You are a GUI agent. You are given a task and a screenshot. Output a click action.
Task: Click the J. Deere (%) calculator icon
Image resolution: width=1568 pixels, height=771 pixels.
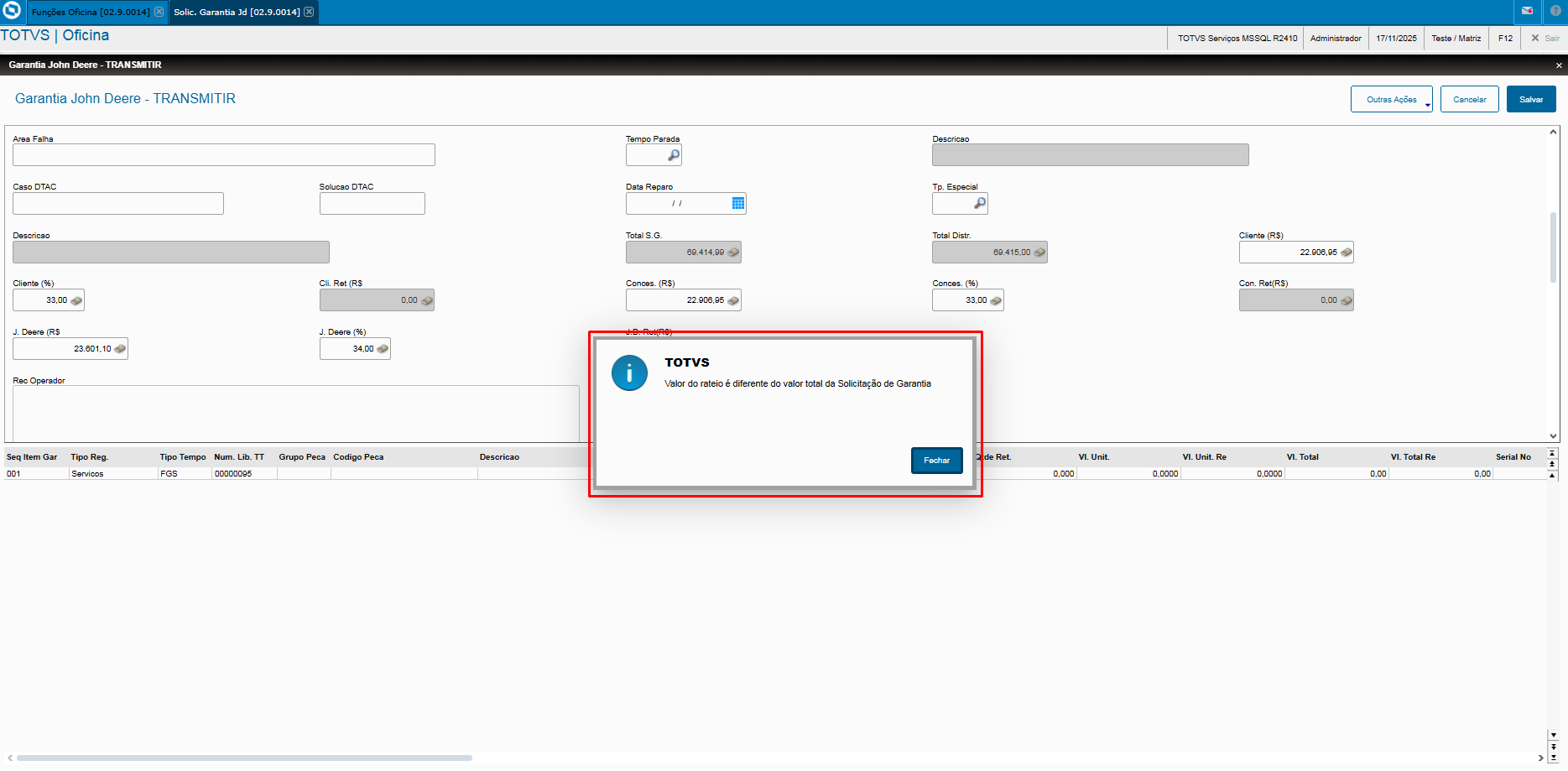point(383,349)
